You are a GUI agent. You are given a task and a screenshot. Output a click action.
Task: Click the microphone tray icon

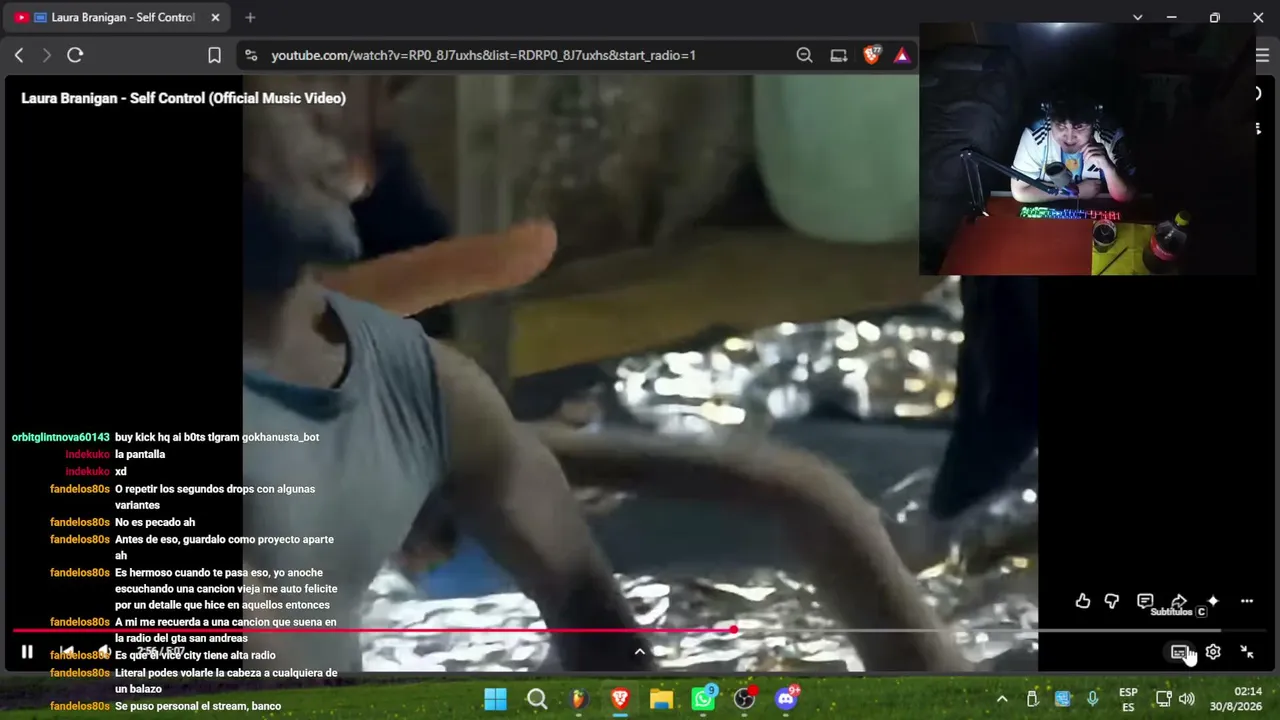pos(1092,699)
